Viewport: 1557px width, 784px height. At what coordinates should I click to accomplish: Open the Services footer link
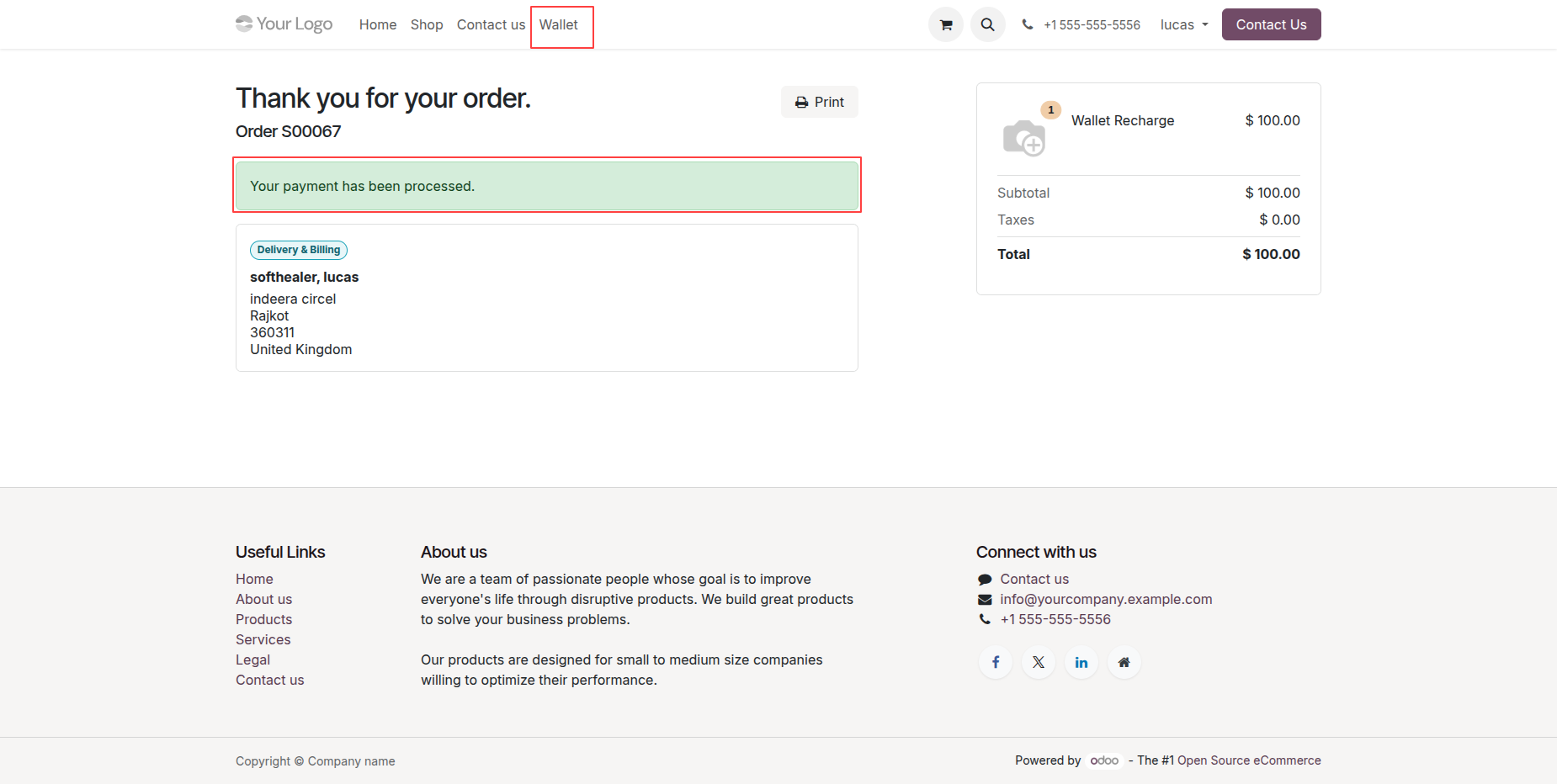263,639
